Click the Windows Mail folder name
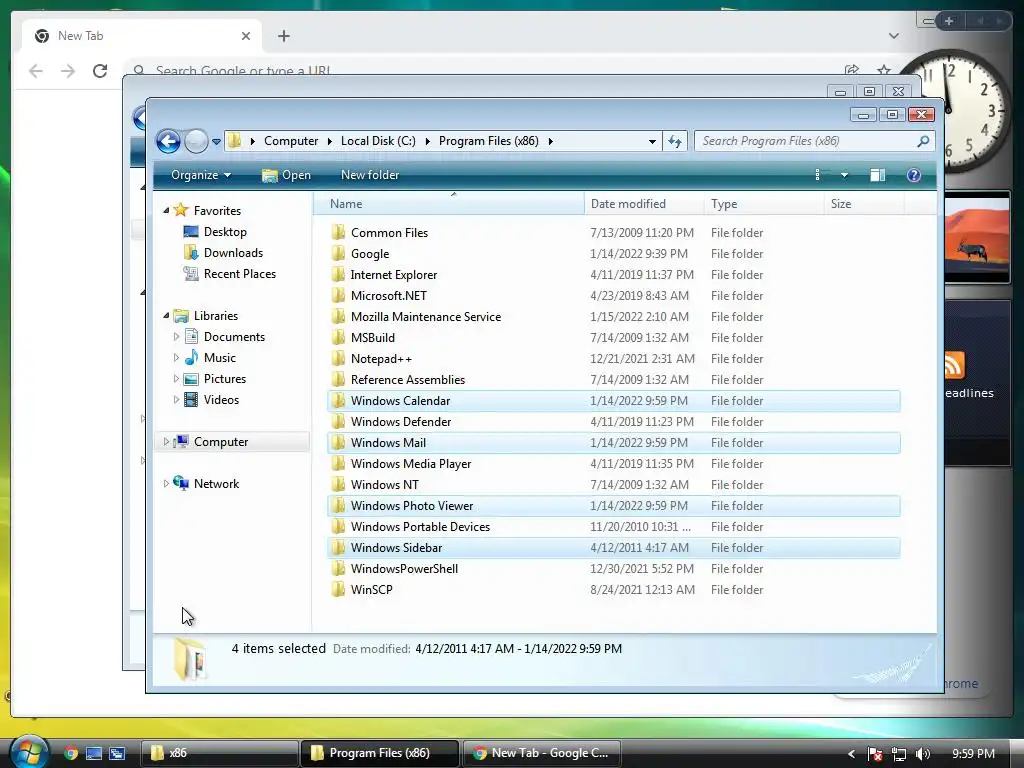The width and height of the screenshot is (1024, 768). 388,443
